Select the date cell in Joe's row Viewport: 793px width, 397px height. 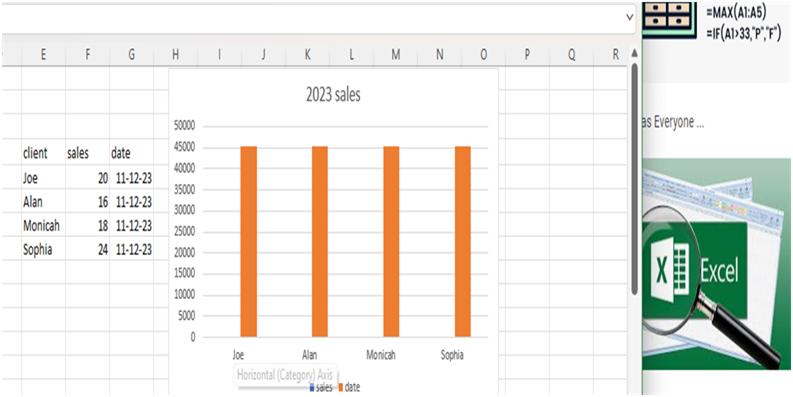pyautogui.click(x=131, y=178)
